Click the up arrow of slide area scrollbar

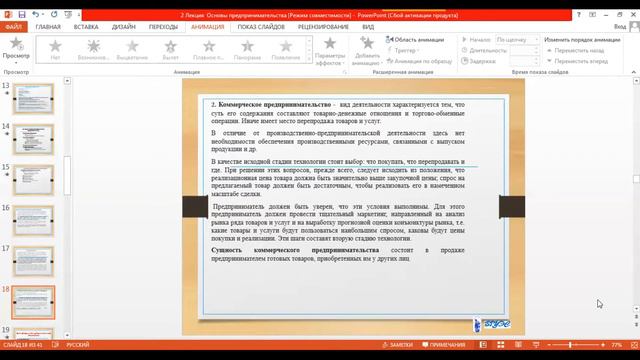tap(636, 81)
